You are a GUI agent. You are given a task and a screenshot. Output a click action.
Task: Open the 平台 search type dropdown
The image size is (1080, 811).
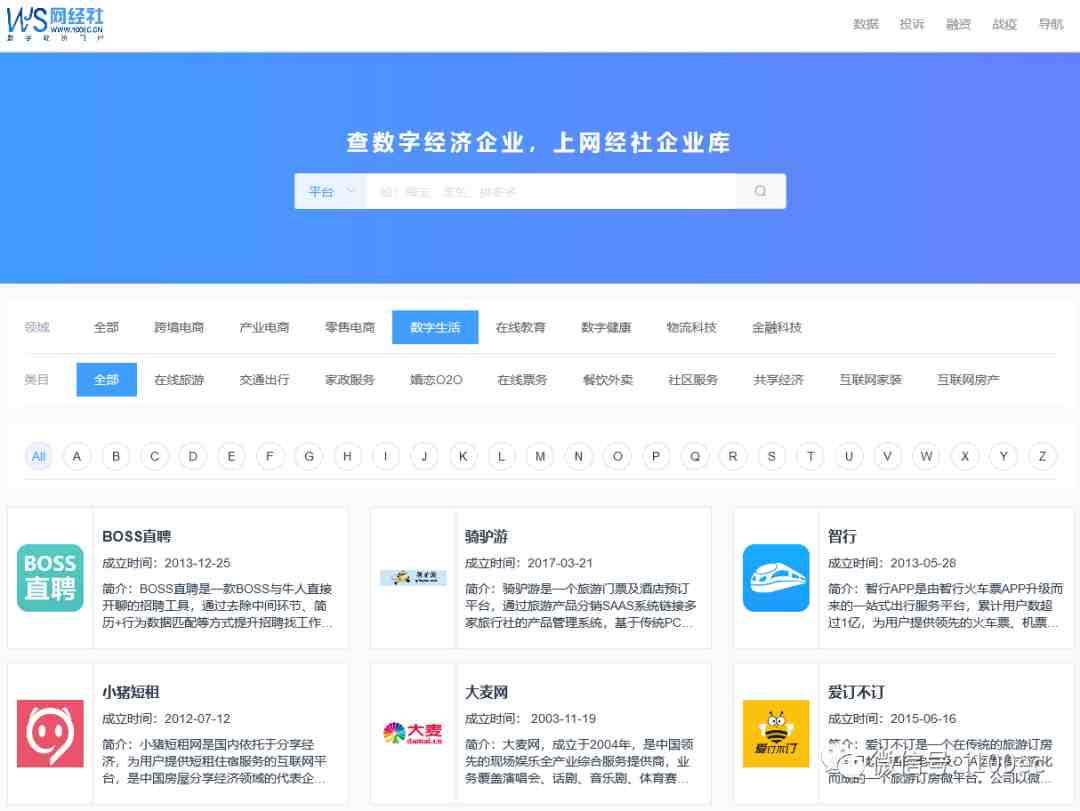point(331,191)
